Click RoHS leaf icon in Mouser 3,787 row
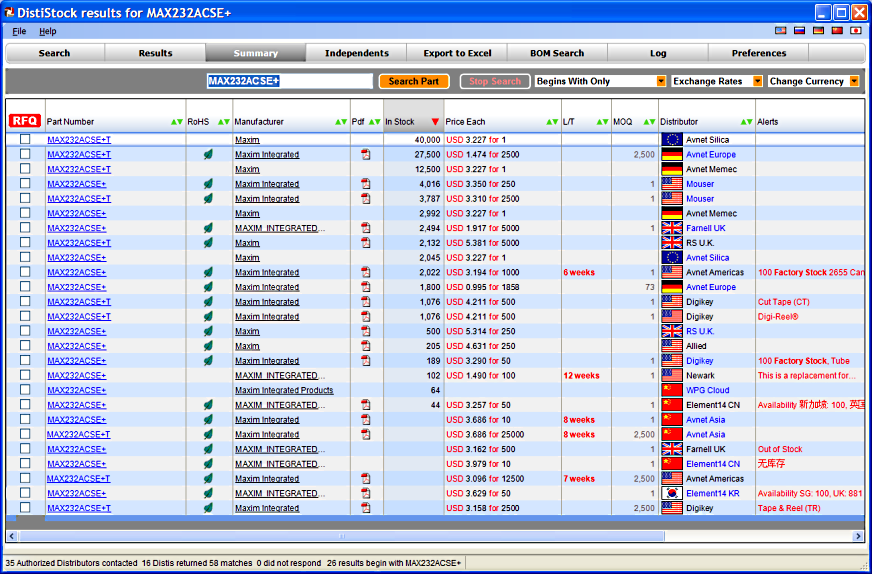Screen dimensions: 872x574 pyautogui.click(x=208, y=198)
